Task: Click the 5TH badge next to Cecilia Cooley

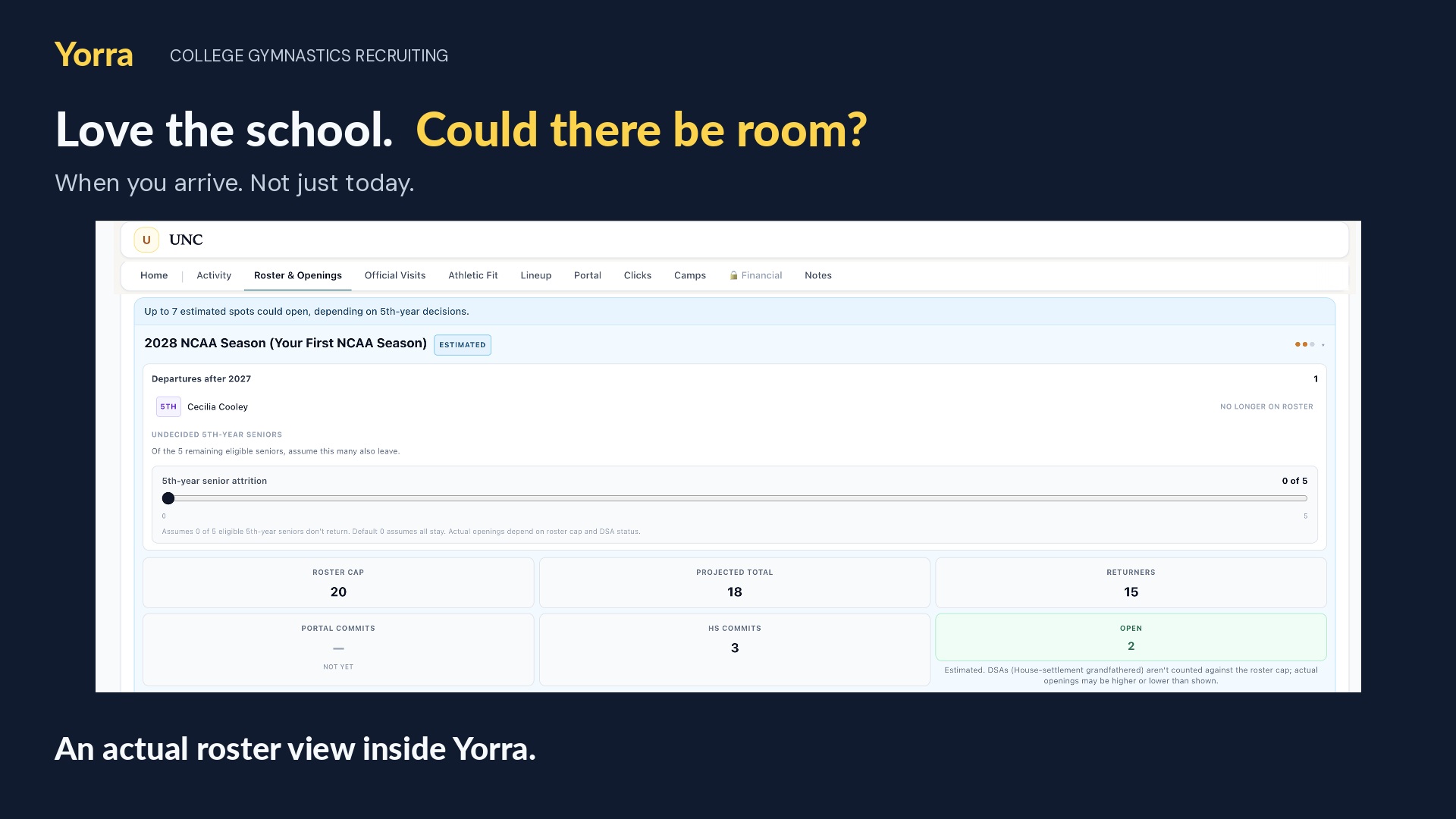Action: point(168,406)
